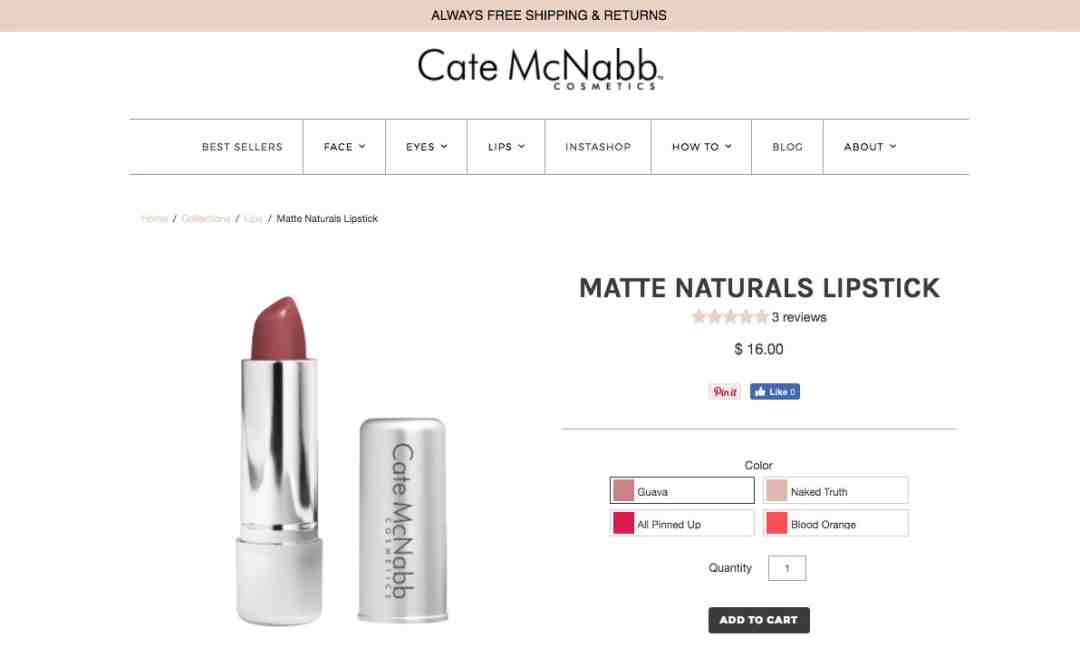
Task: Go to the Best Sellers page
Action: 242,147
